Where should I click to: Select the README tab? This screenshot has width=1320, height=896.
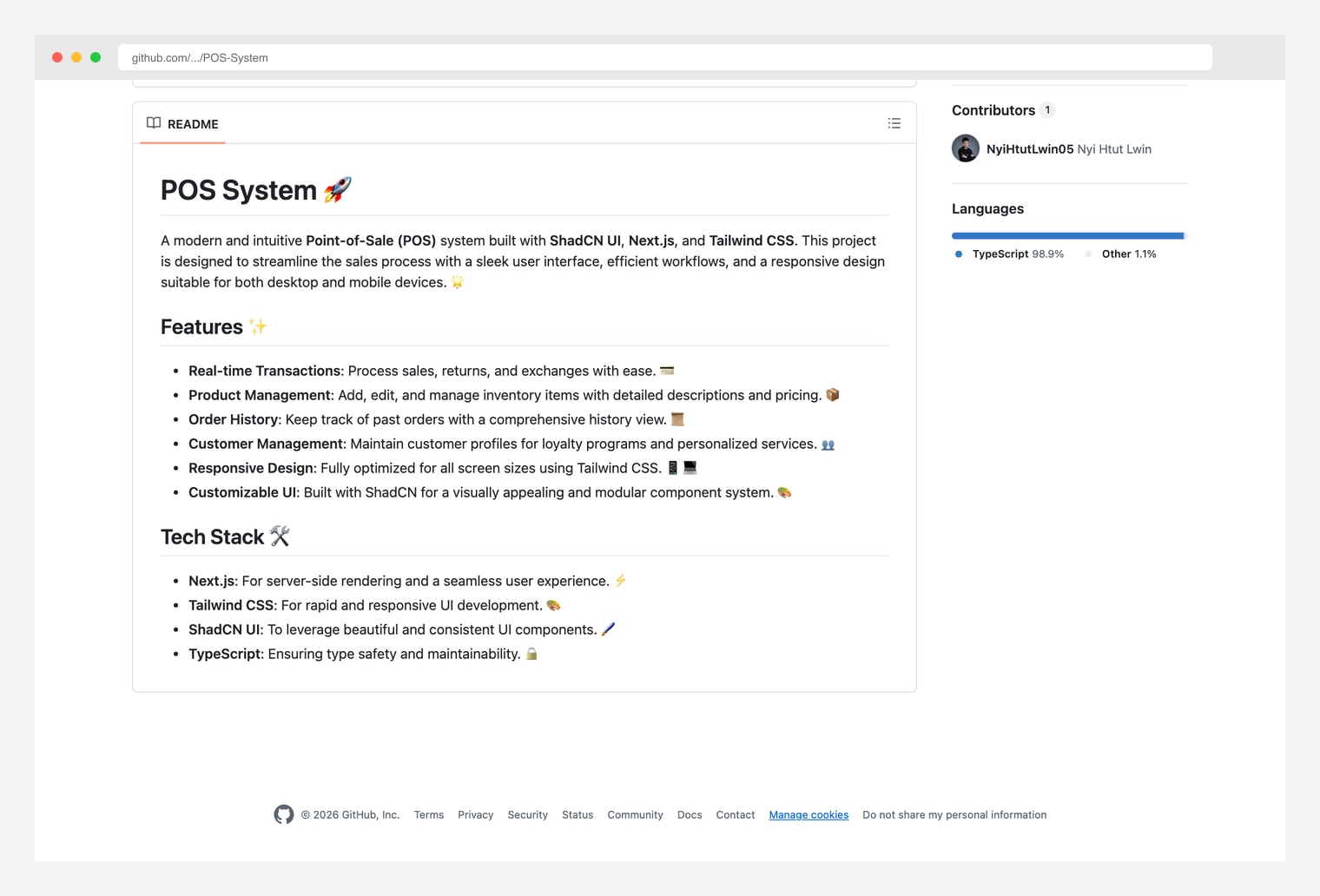click(x=182, y=123)
